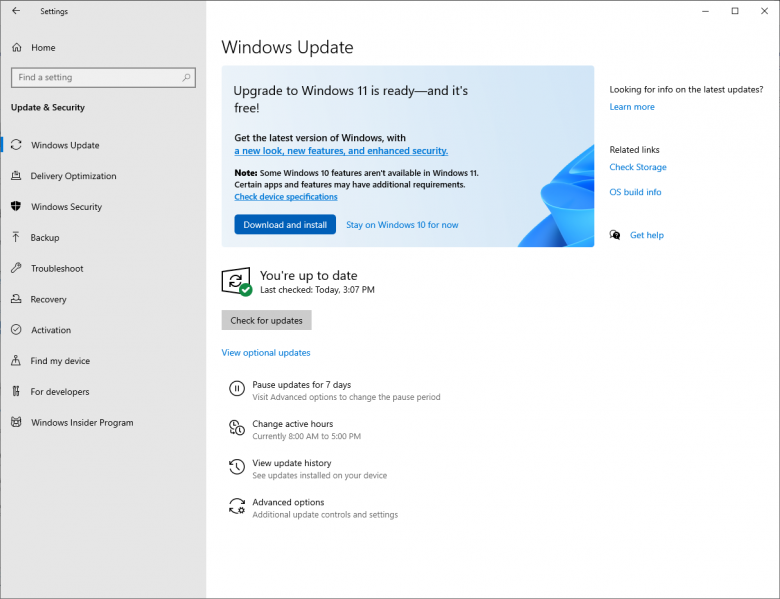
Task: Click the Pause updates icon
Action: tap(237, 390)
